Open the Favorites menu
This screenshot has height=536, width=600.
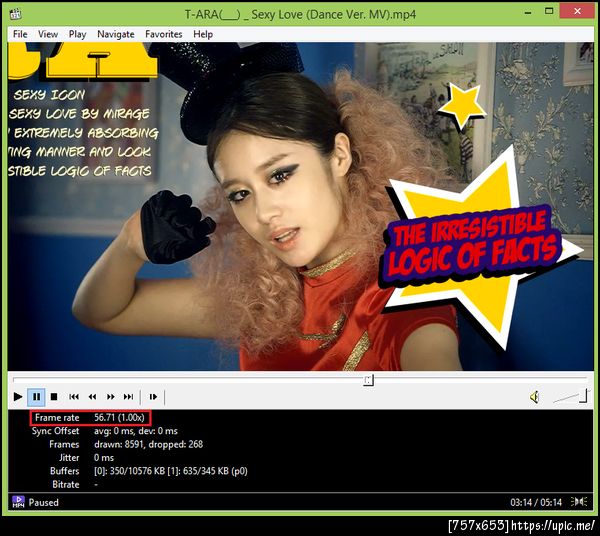pyautogui.click(x=163, y=34)
